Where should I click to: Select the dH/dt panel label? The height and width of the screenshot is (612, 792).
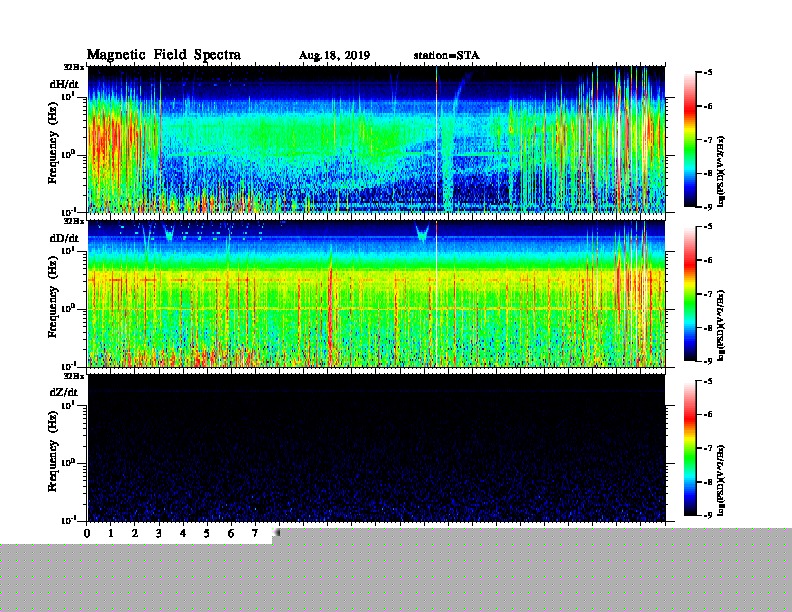pos(64,84)
